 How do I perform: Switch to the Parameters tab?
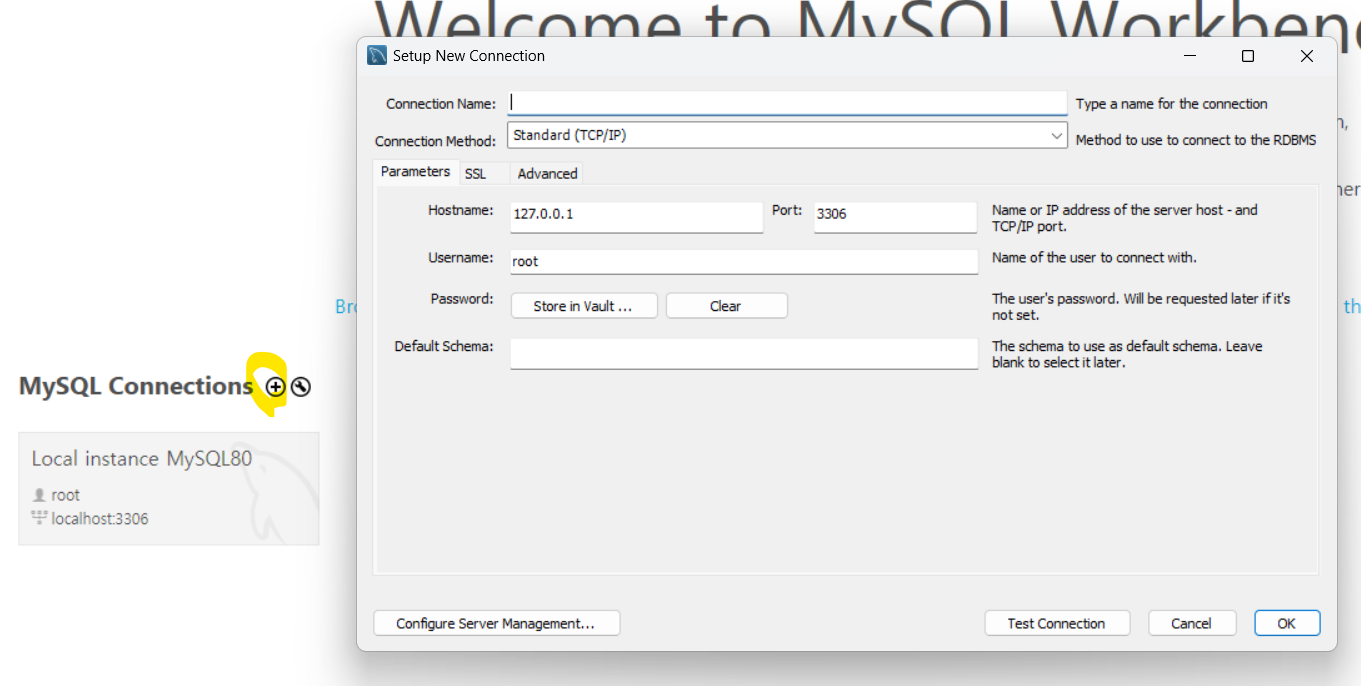[x=415, y=172]
